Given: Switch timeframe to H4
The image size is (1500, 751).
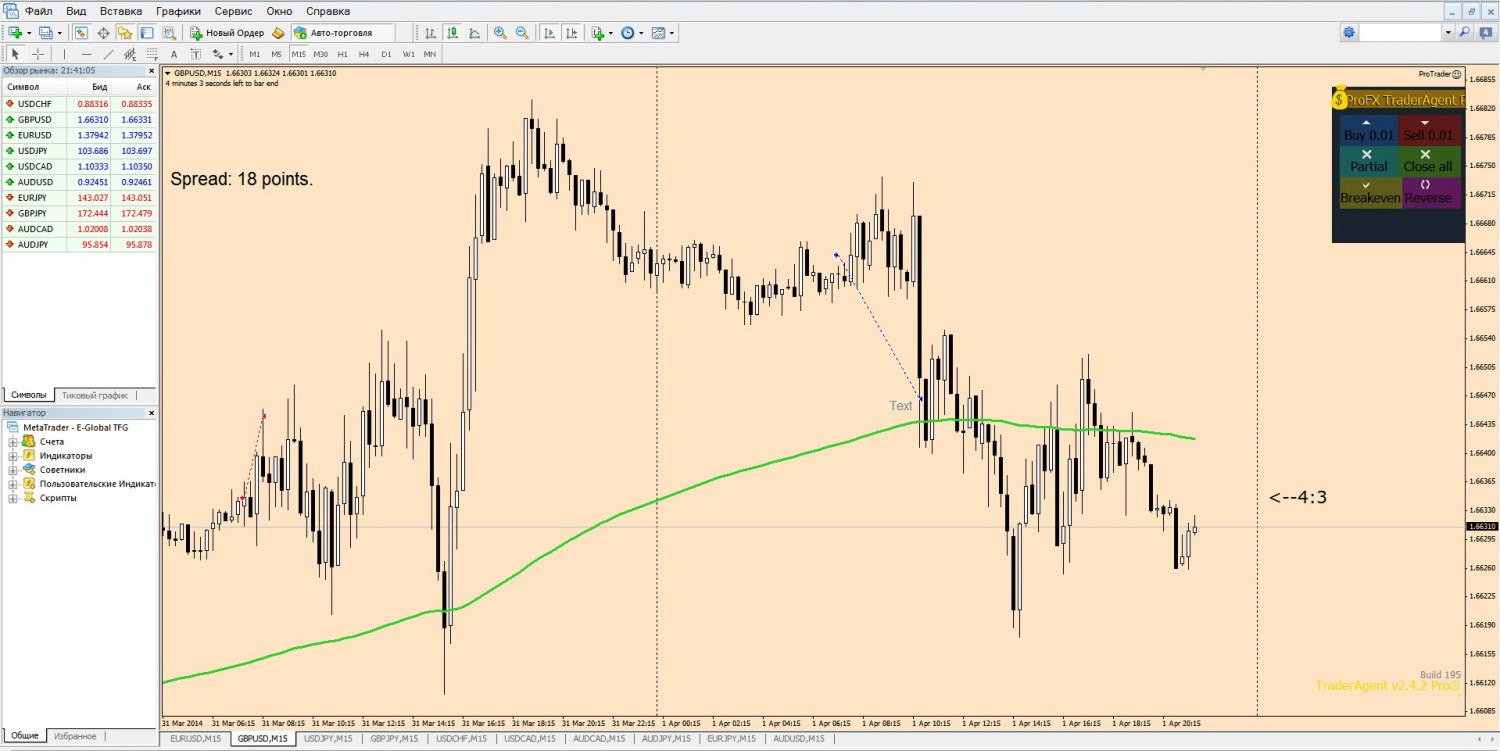Looking at the screenshot, I should click(x=364, y=54).
